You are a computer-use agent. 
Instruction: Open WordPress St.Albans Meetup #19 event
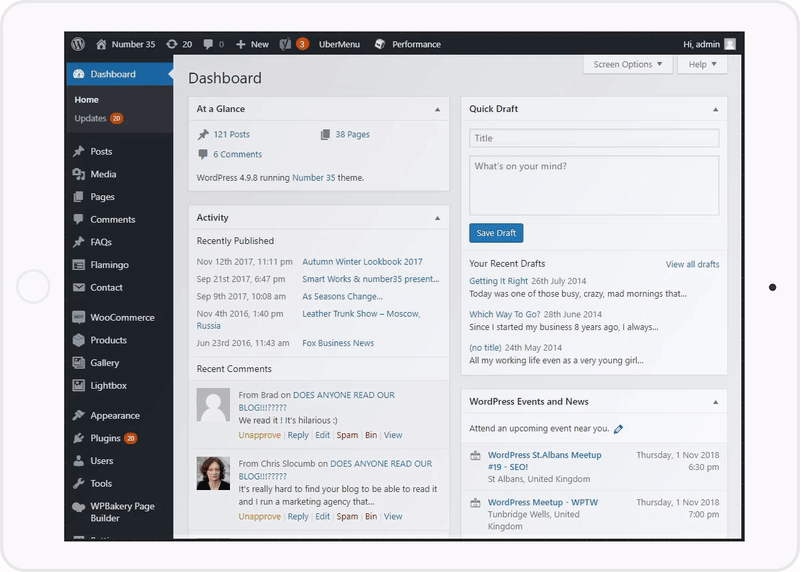pos(544,461)
